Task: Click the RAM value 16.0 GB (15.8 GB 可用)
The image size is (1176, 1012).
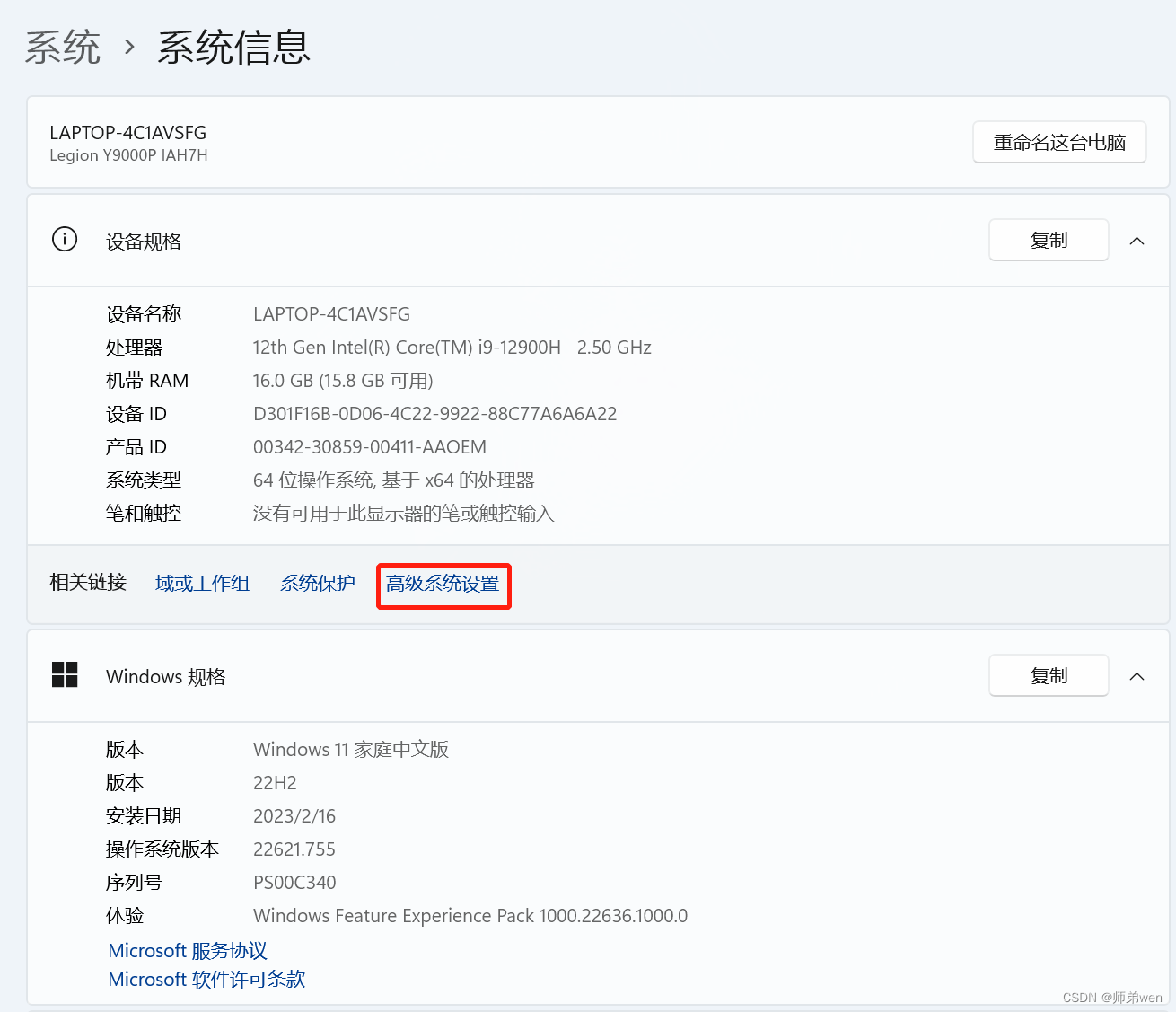Action: 343,381
